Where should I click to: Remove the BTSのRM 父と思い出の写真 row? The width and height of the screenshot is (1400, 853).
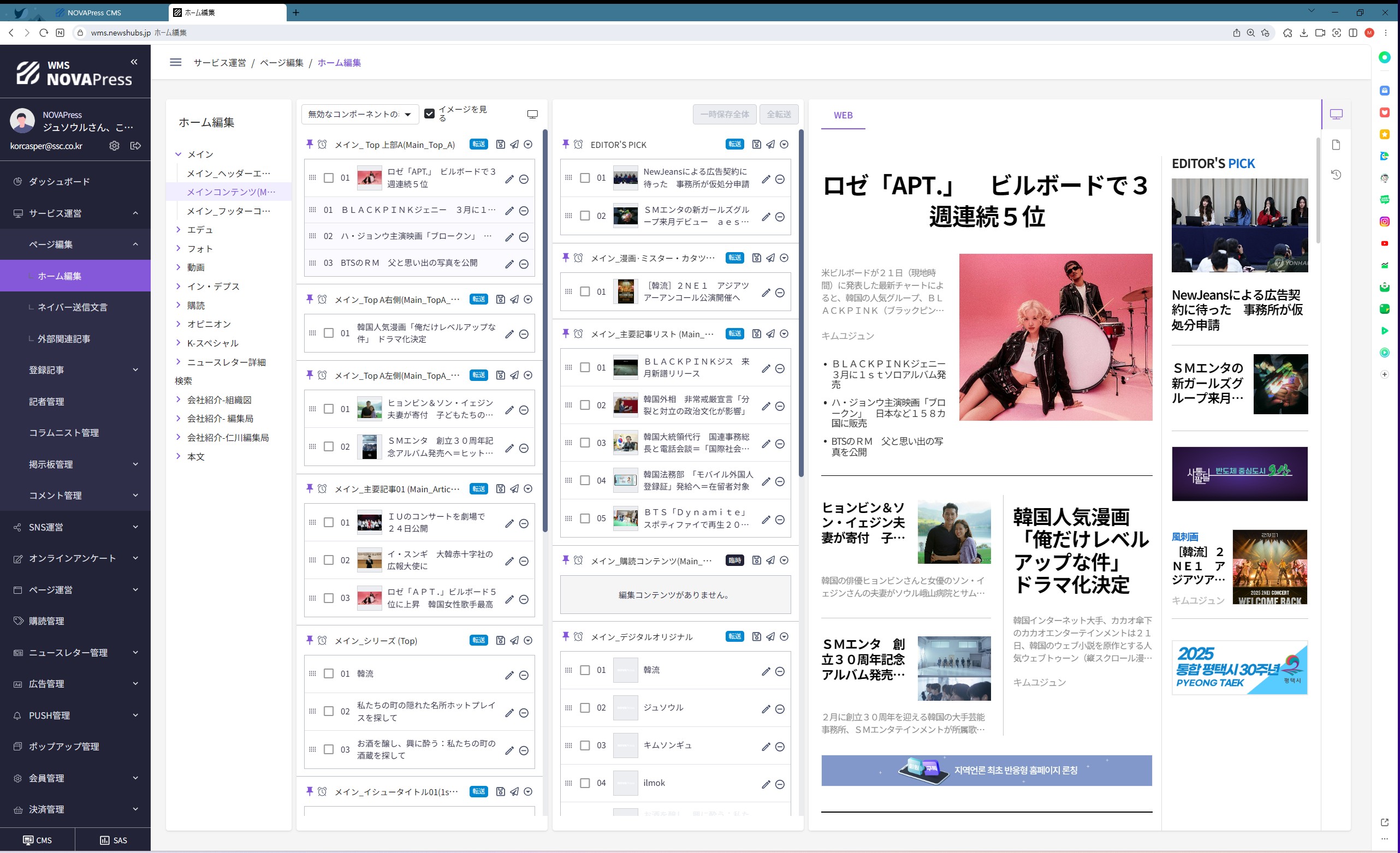pyautogui.click(x=524, y=264)
